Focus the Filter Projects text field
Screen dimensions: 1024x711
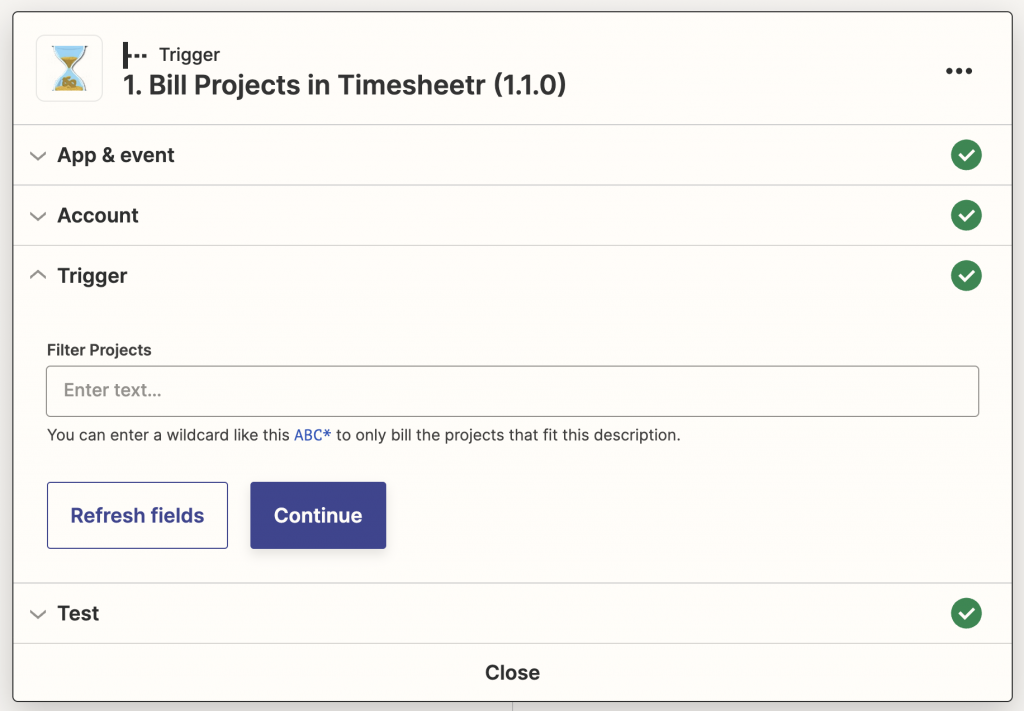[x=512, y=391]
